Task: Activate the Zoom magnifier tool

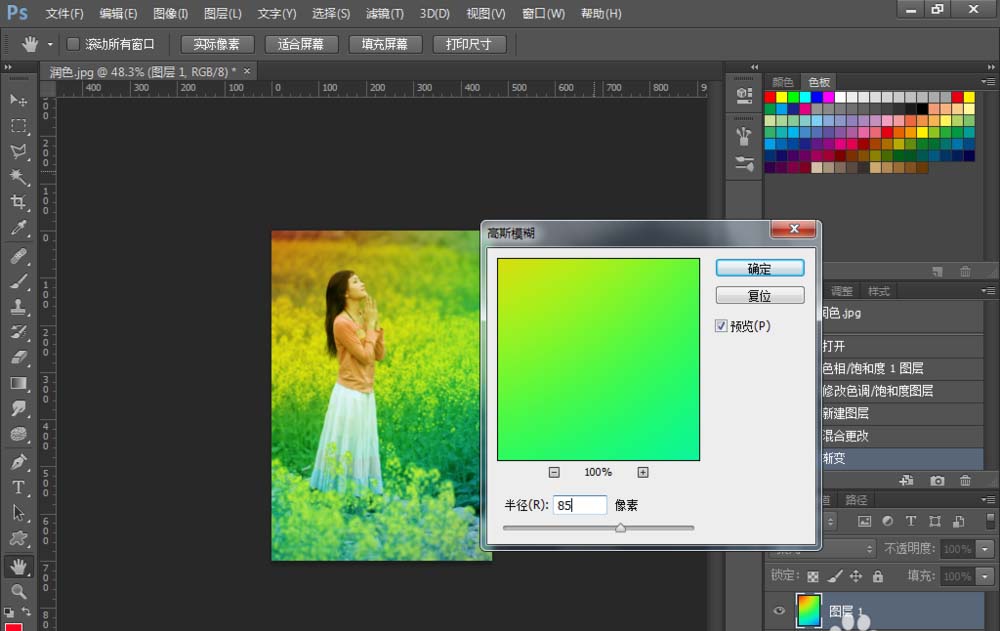Action: (x=18, y=591)
